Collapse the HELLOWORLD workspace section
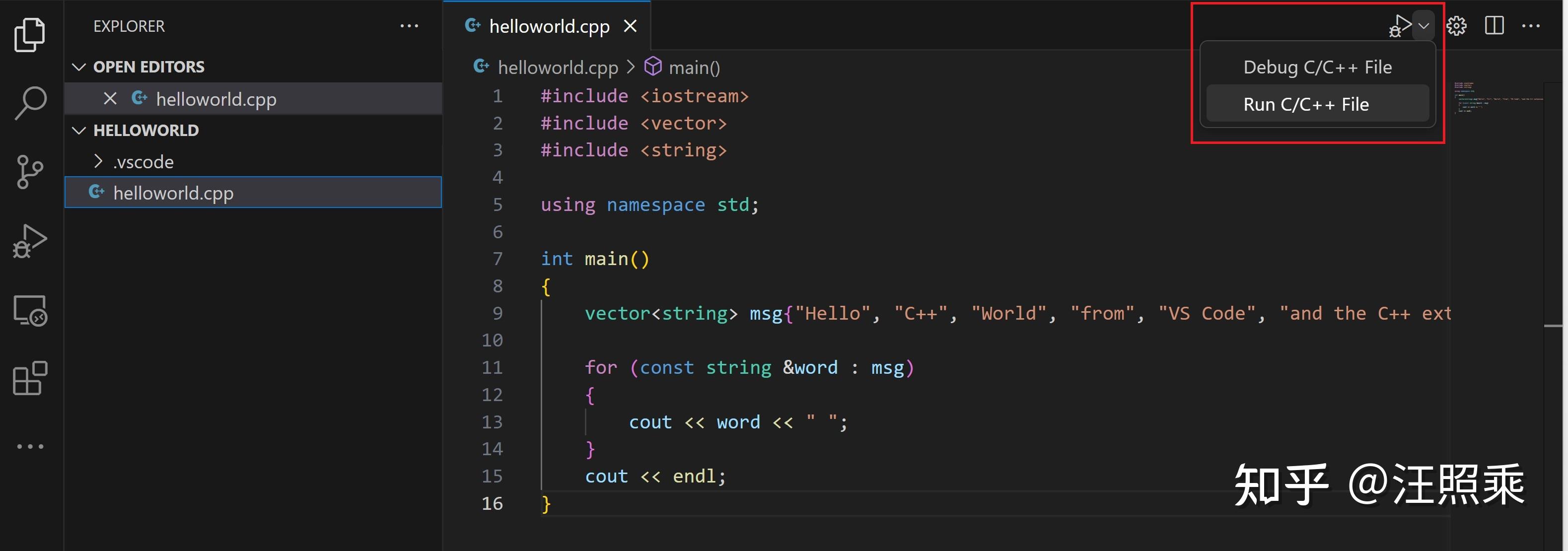The height and width of the screenshot is (551, 1568). [x=79, y=130]
